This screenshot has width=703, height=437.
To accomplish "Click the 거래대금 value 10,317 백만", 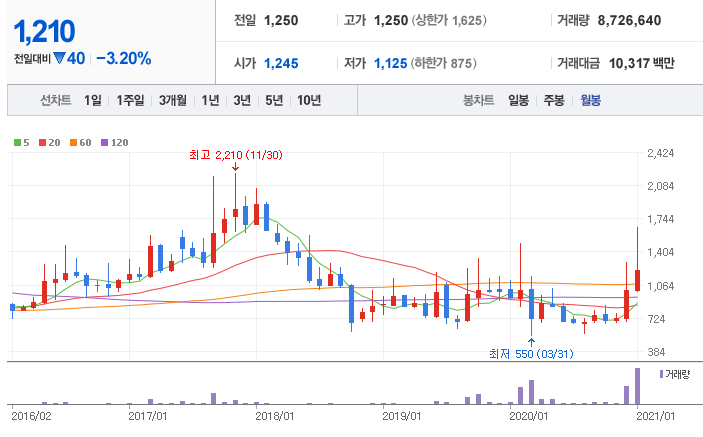I will tap(642, 63).
